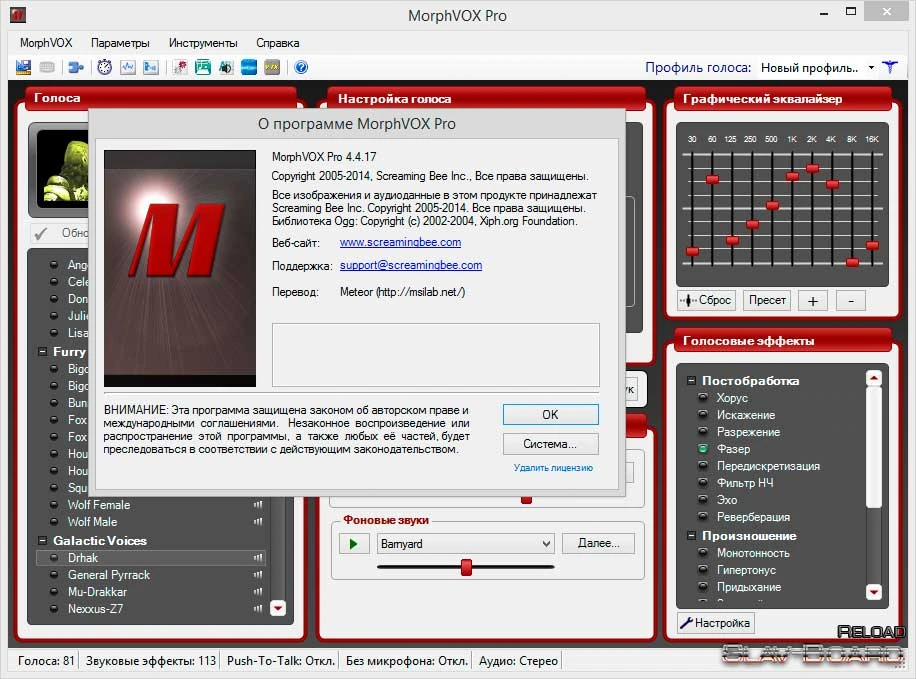Click signal bars icon on Drhak row

(x=258, y=558)
